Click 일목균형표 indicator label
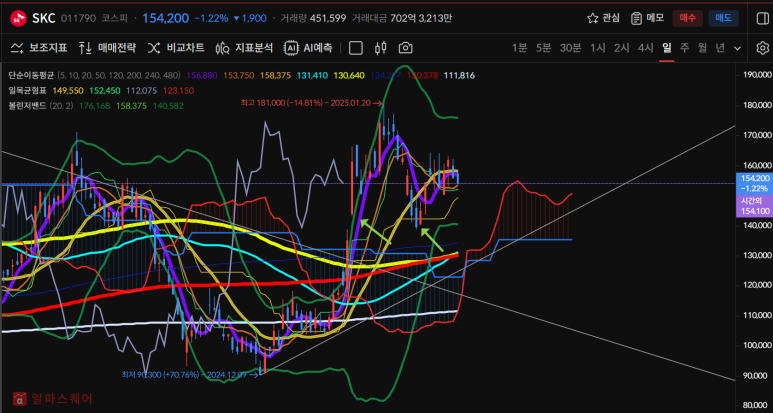 click(x=28, y=91)
